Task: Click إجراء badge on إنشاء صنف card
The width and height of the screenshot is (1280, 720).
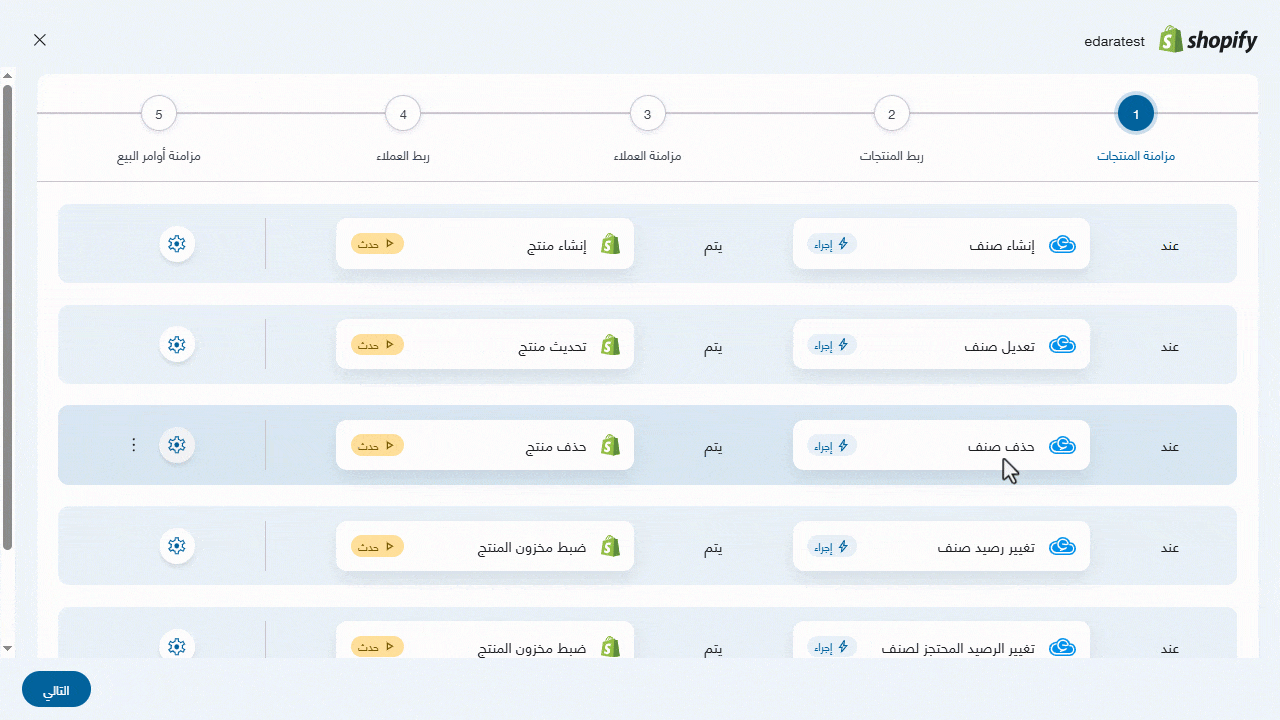Action: [832, 244]
